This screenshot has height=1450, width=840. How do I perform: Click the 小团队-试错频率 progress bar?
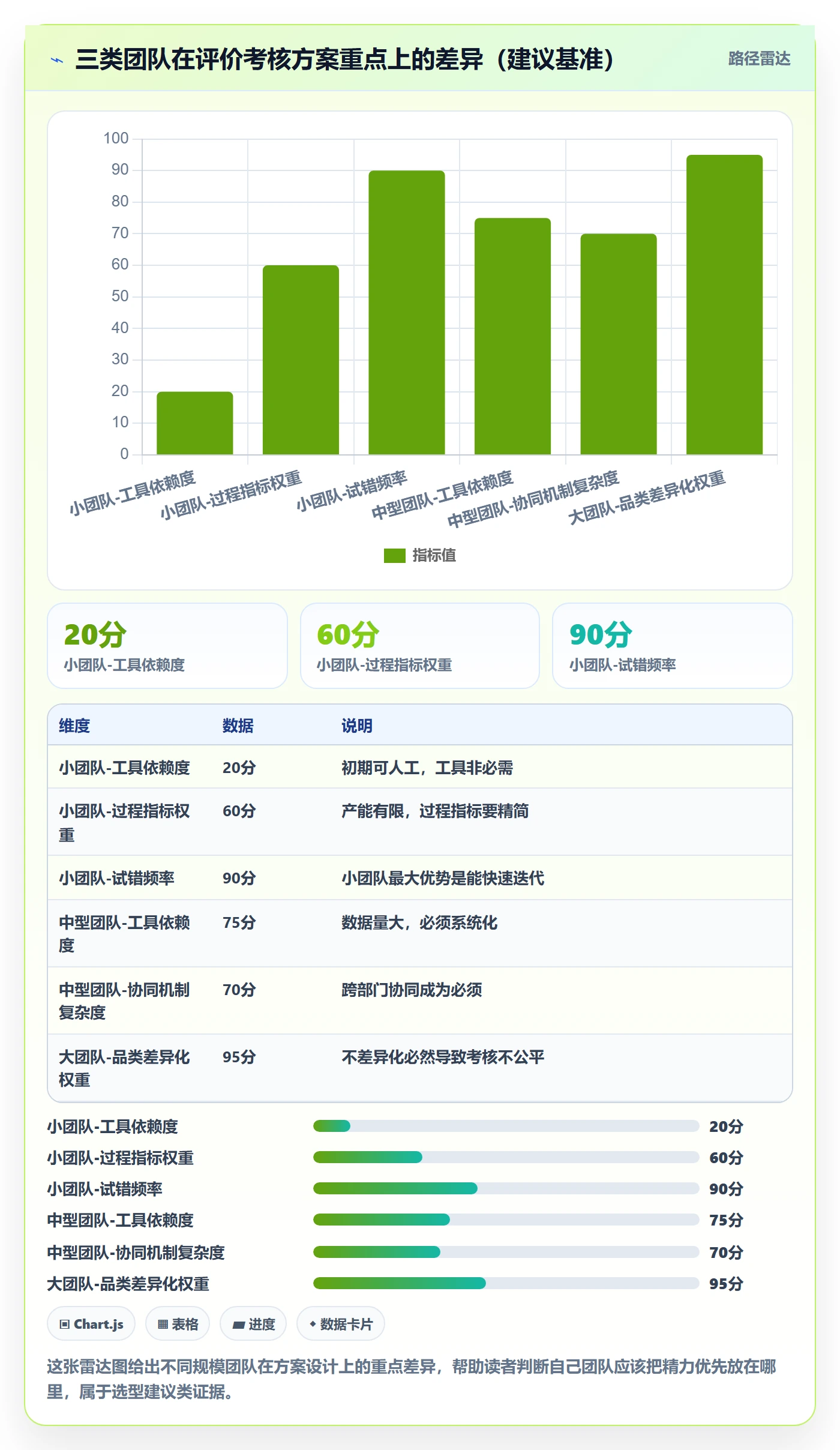(x=506, y=1188)
